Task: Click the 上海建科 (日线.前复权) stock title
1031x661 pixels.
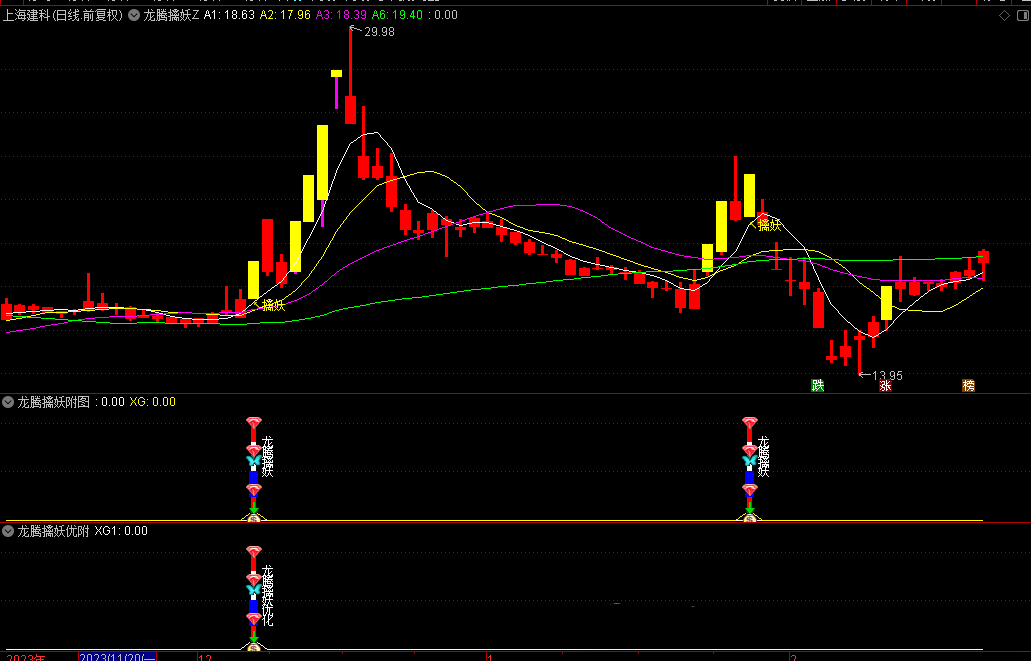Action: pyautogui.click(x=63, y=15)
